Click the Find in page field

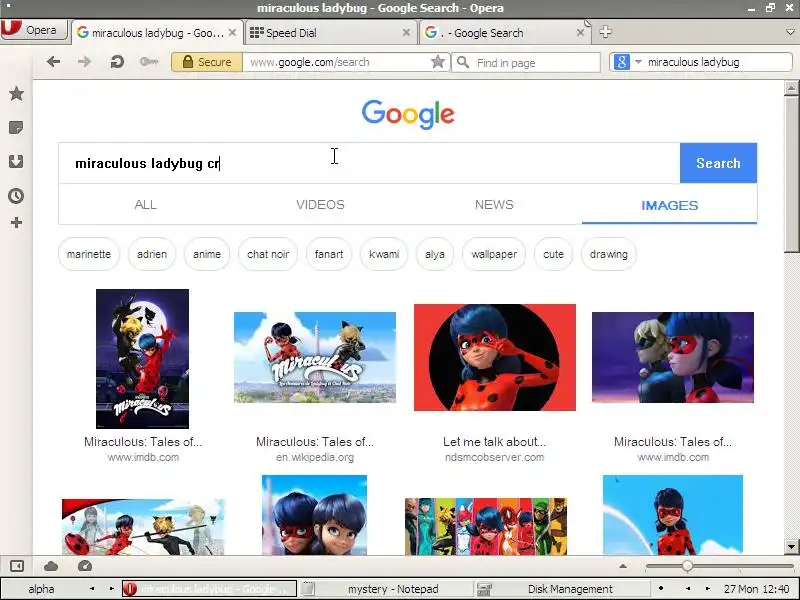(526, 63)
